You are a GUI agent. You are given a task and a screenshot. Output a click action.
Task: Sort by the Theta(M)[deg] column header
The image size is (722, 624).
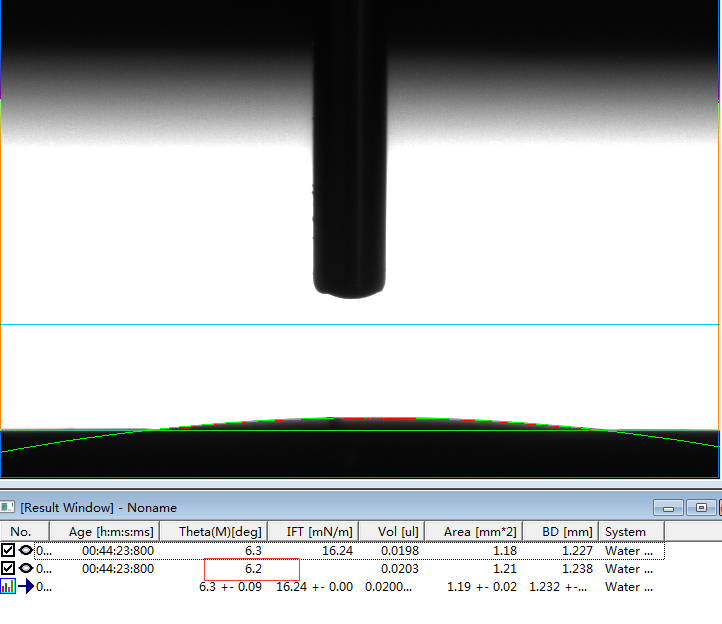[219, 532]
